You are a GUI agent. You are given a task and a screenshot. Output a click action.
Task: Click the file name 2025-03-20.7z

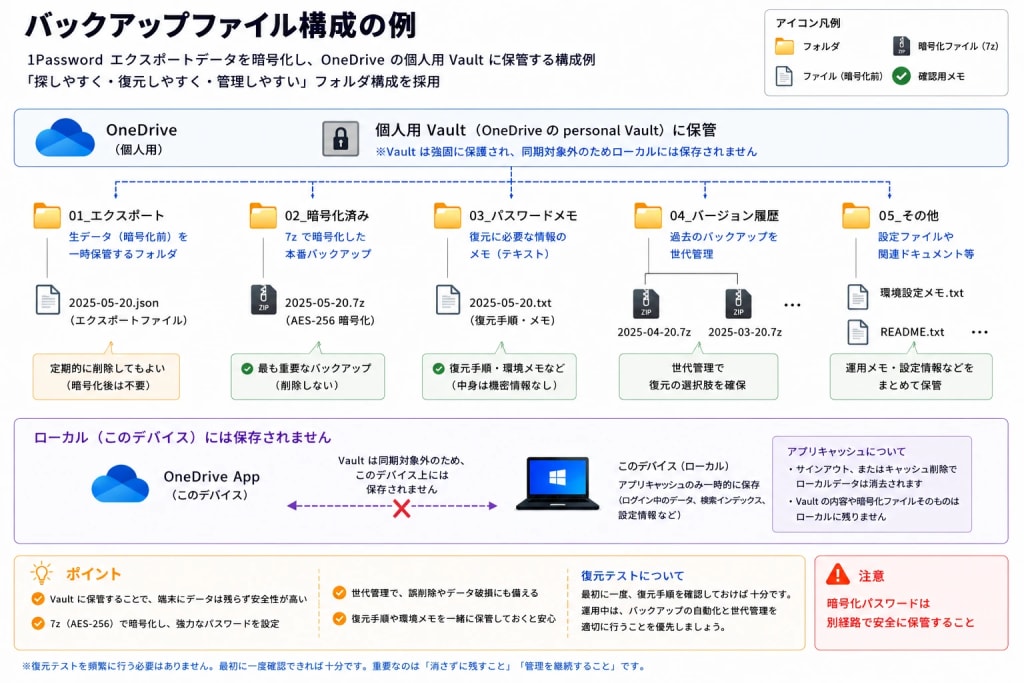click(744, 332)
